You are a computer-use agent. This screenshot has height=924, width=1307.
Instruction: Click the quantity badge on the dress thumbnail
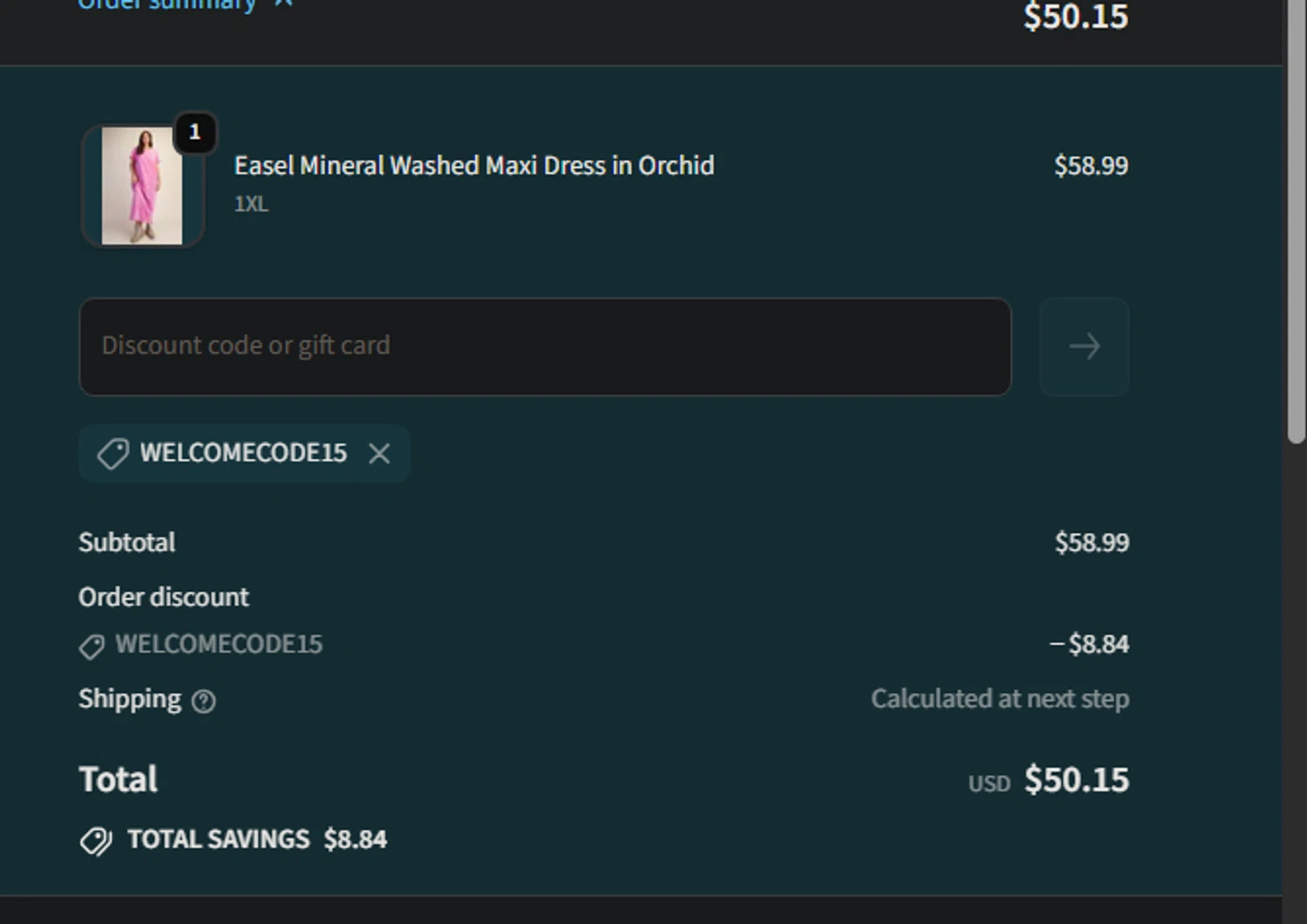pos(194,132)
